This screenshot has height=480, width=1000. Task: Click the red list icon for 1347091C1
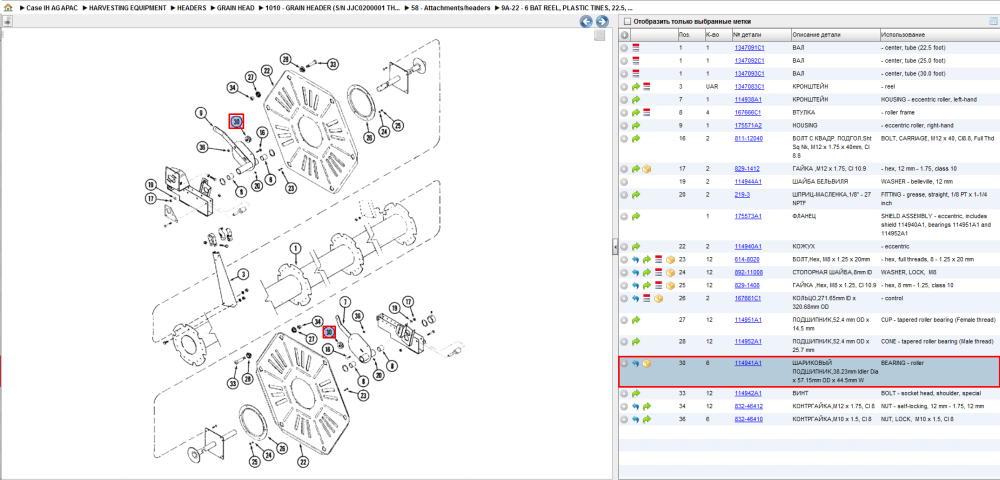click(636, 48)
